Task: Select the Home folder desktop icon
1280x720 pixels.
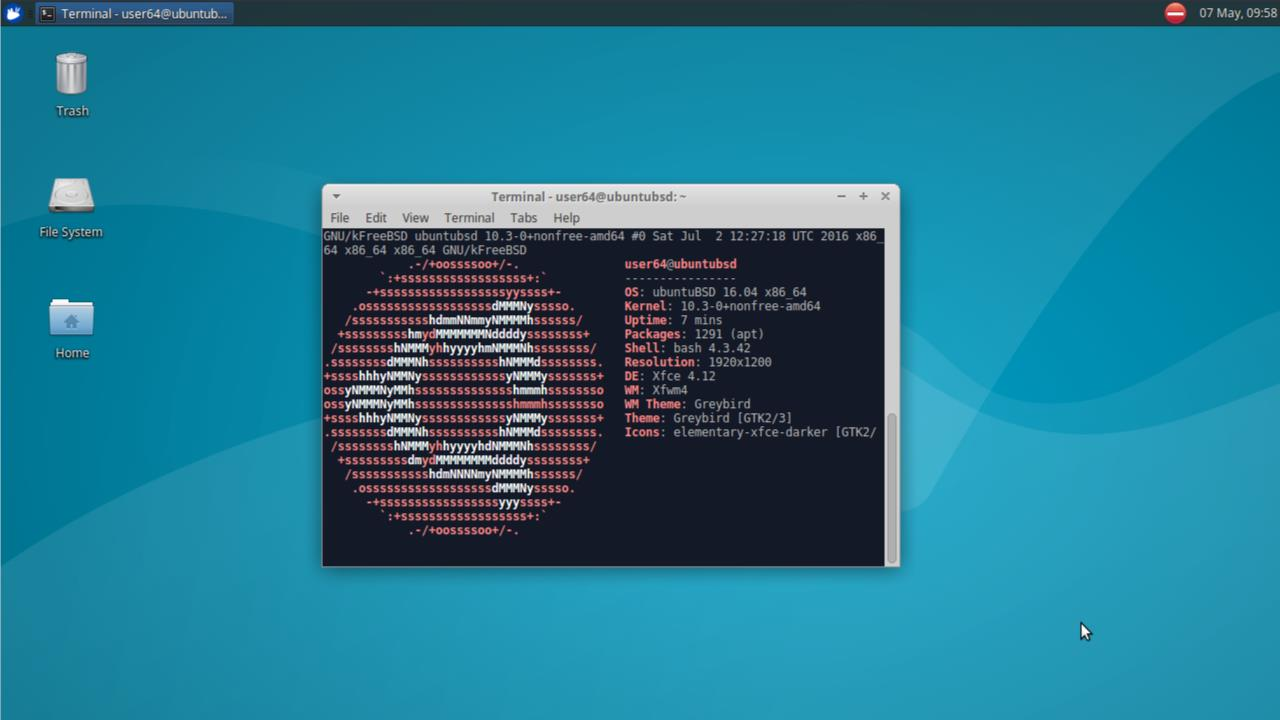Action: [x=71, y=318]
